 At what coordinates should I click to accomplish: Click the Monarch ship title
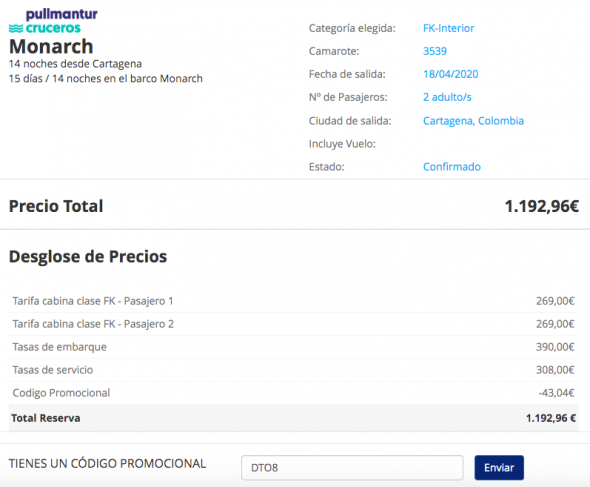51,47
